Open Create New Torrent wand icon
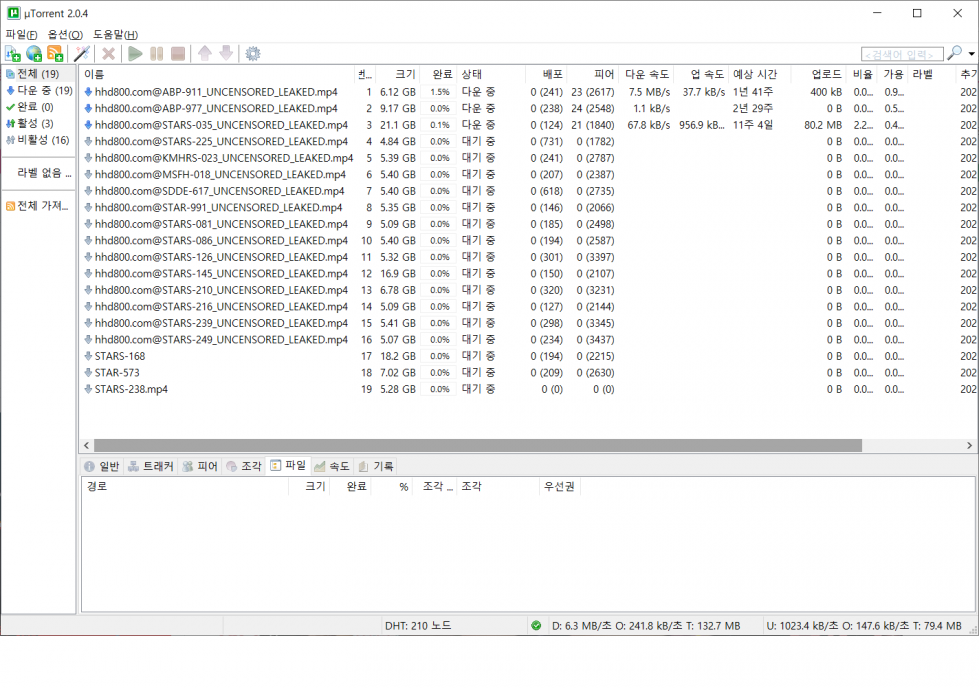Image resolution: width=979 pixels, height=688 pixels. tap(82, 54)
